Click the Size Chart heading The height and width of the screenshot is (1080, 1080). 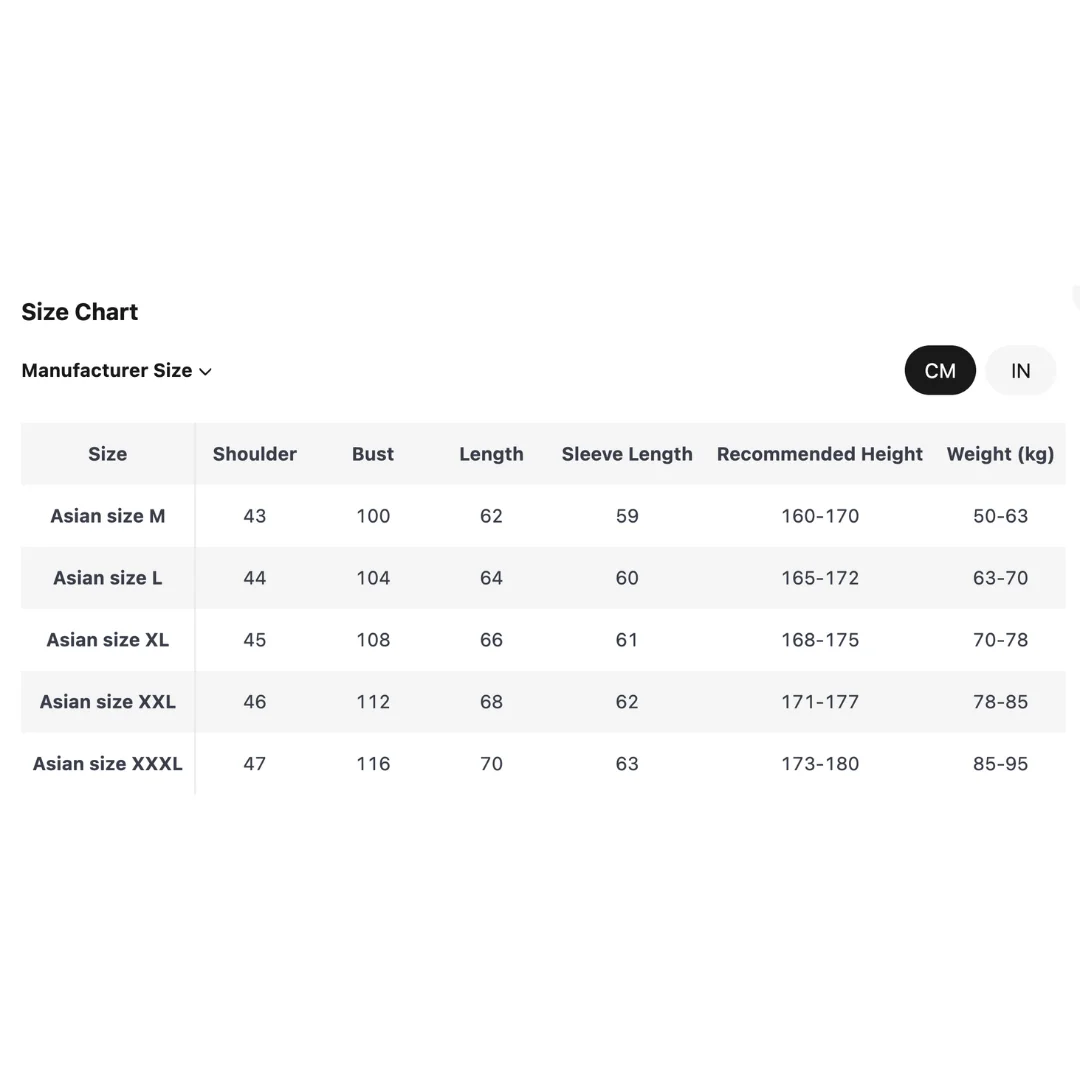pyautogui.click(x=80, y=312)
